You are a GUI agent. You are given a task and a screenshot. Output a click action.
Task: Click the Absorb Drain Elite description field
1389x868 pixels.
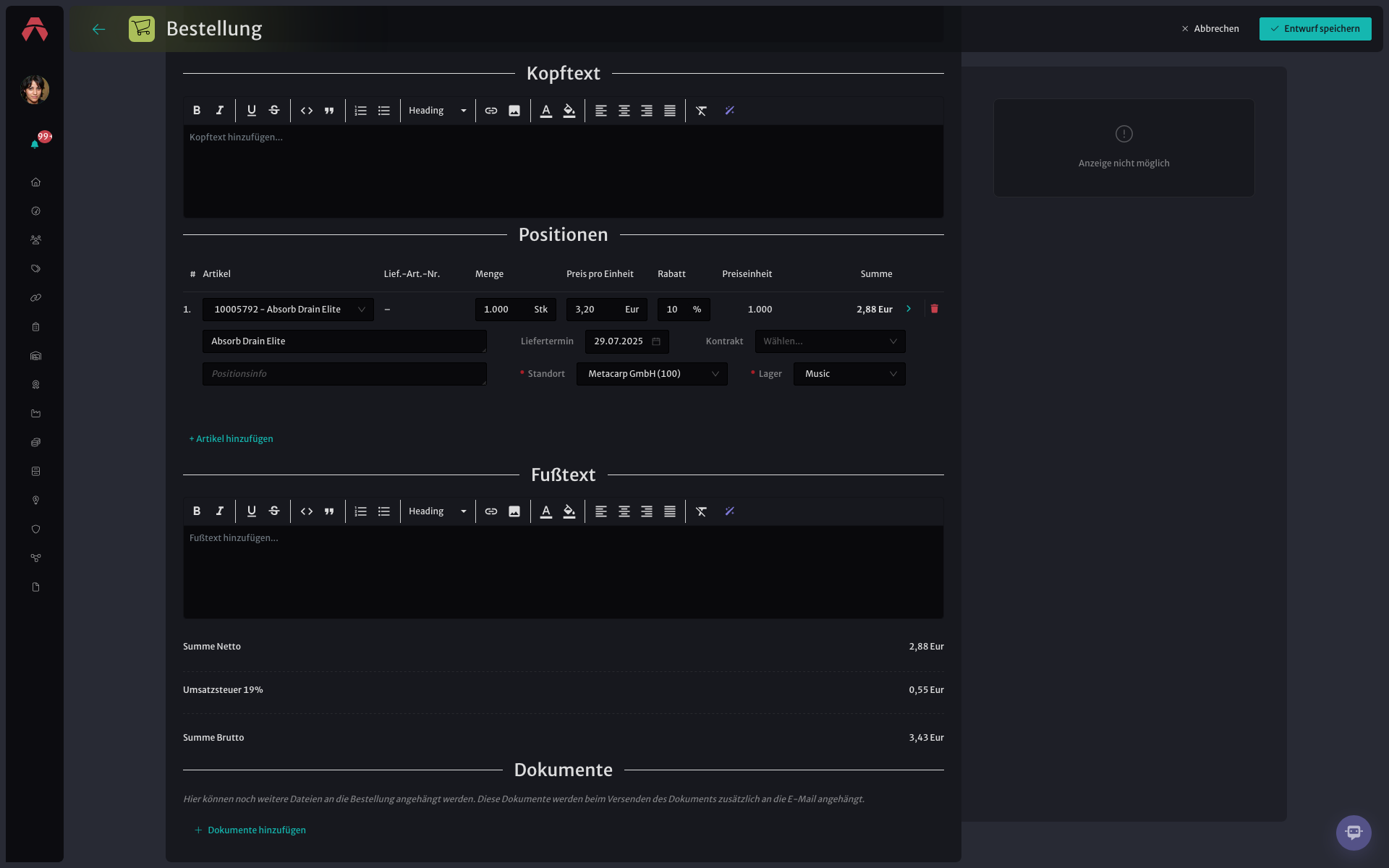click(344, 341)
